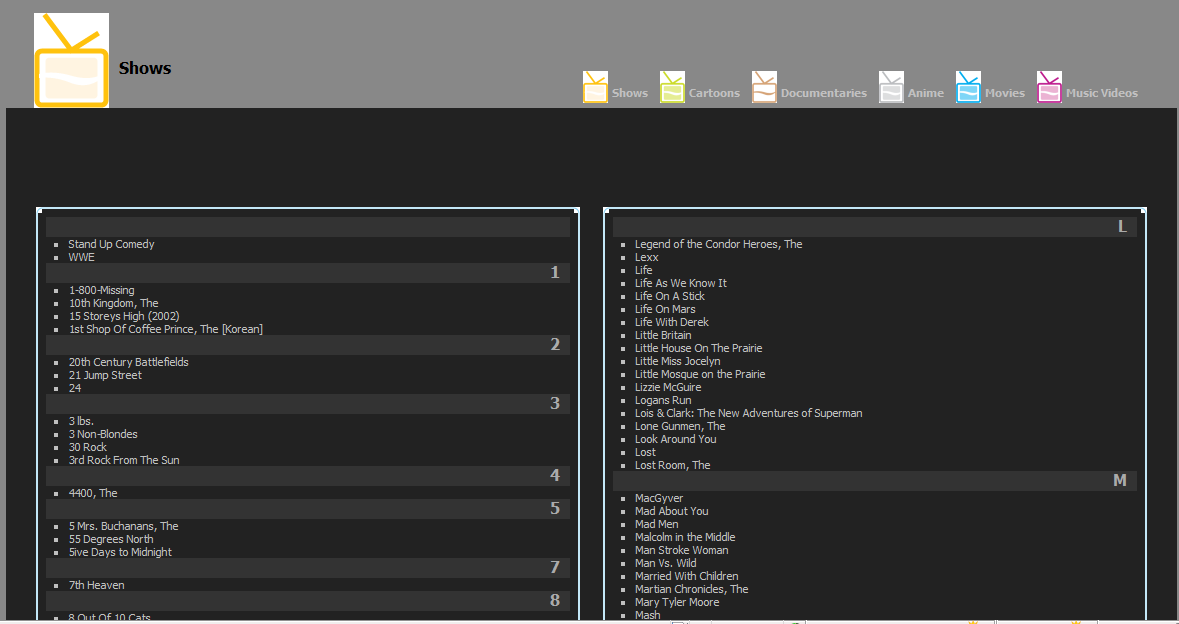
Task: Open 1-800-Missing show link
Action: point(102,290)
